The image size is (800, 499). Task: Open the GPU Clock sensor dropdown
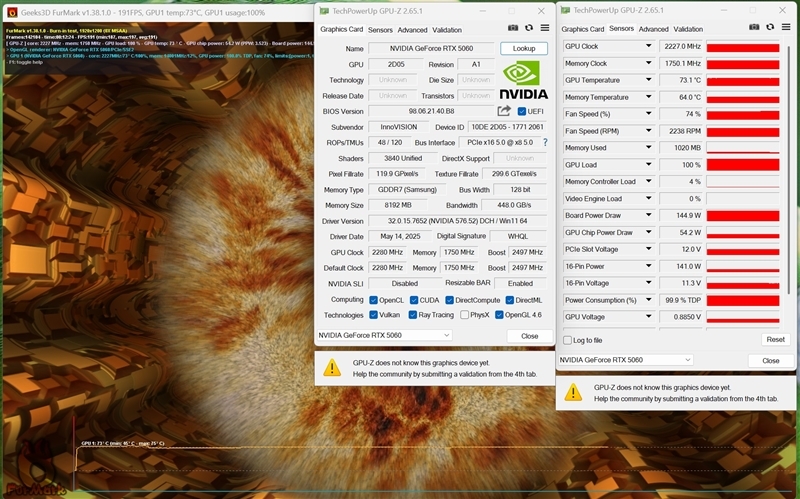point(648,46)
